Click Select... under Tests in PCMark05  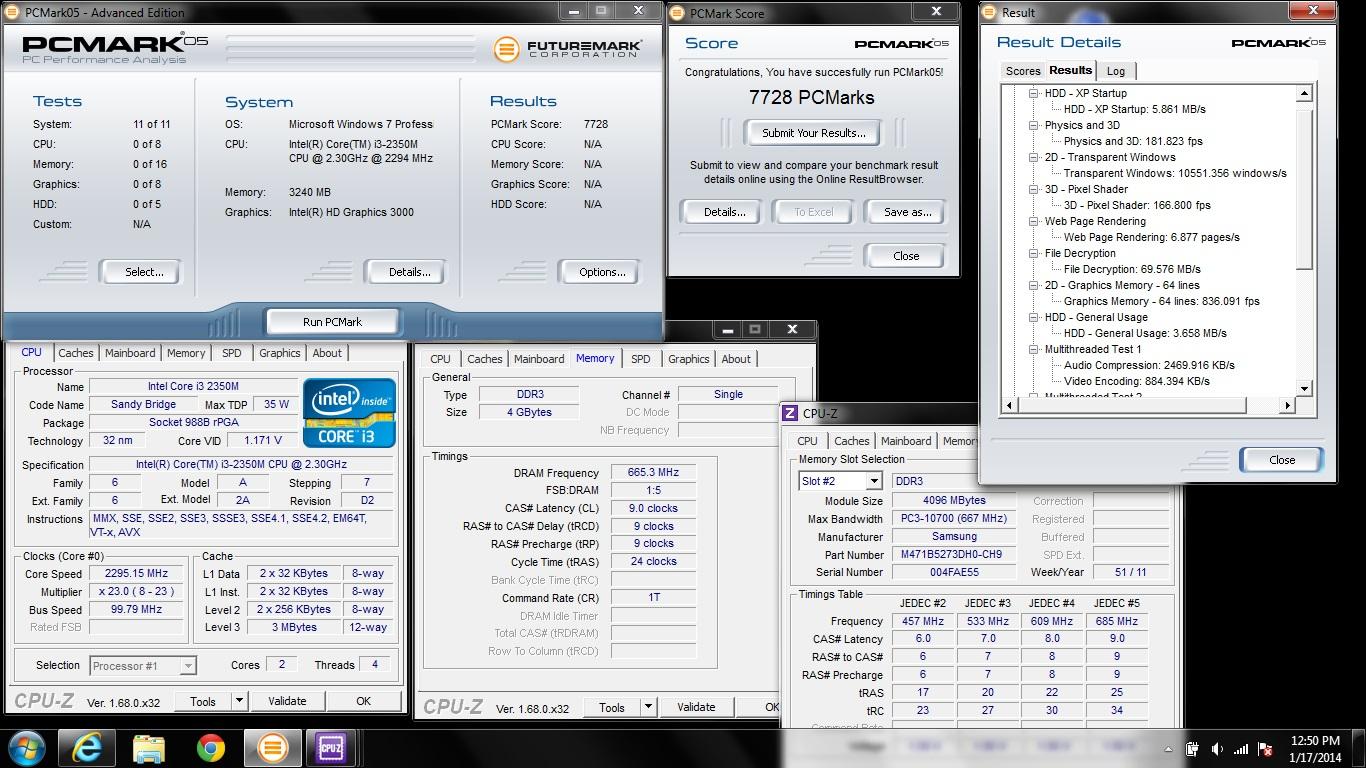[x=144, y=272]
